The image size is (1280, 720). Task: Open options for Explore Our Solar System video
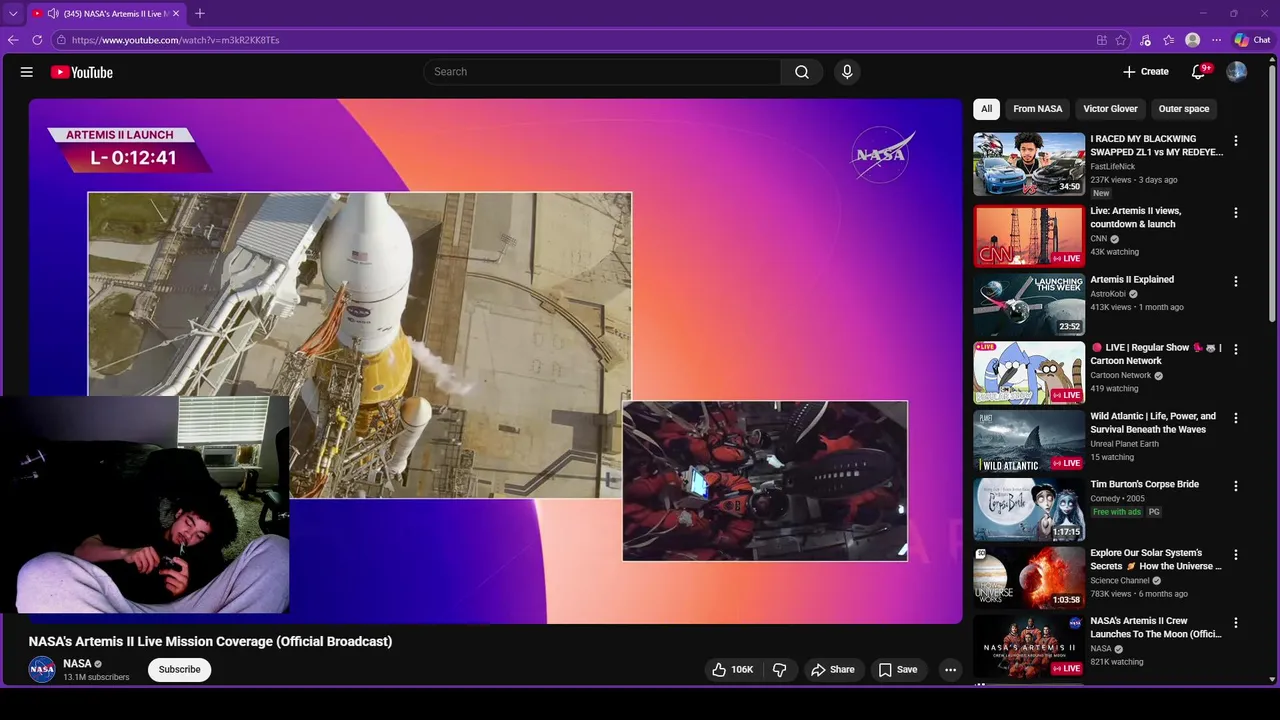point(1236,555)
